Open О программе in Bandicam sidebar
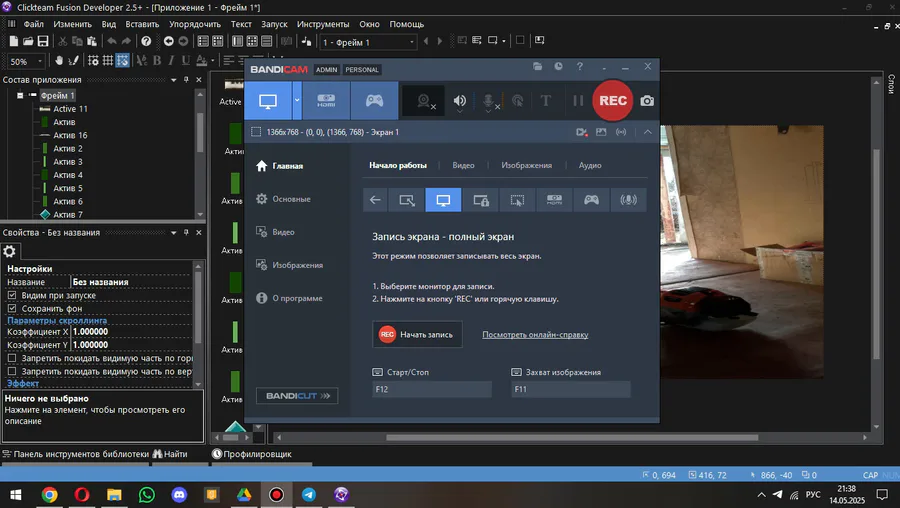Viewport: 900px width, 508px height. (x=289, y=298)
